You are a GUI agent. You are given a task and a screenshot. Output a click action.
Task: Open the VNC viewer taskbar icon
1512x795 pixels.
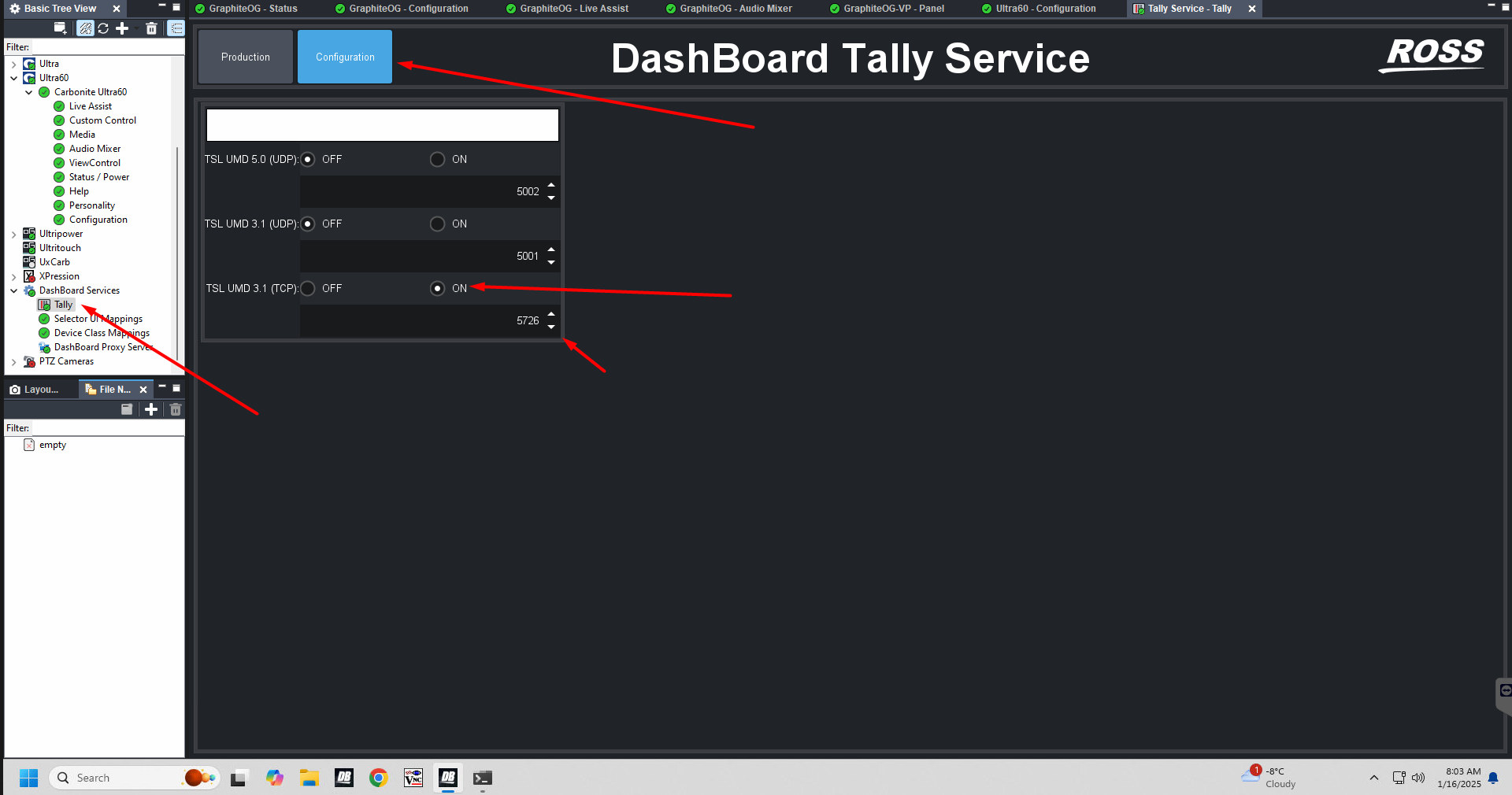(413, 778)
